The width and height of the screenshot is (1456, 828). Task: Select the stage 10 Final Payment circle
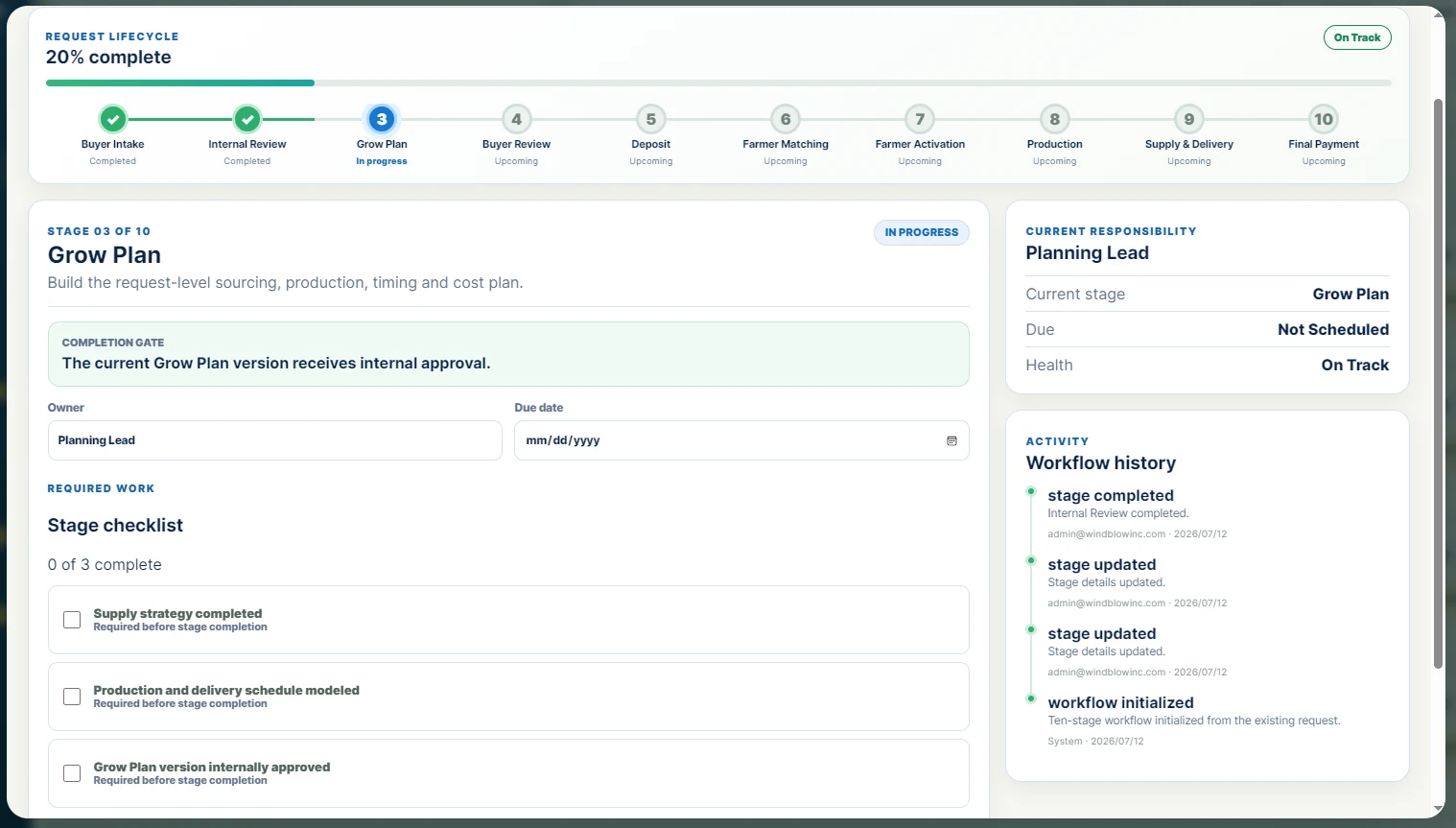[x=1324, y=119]
